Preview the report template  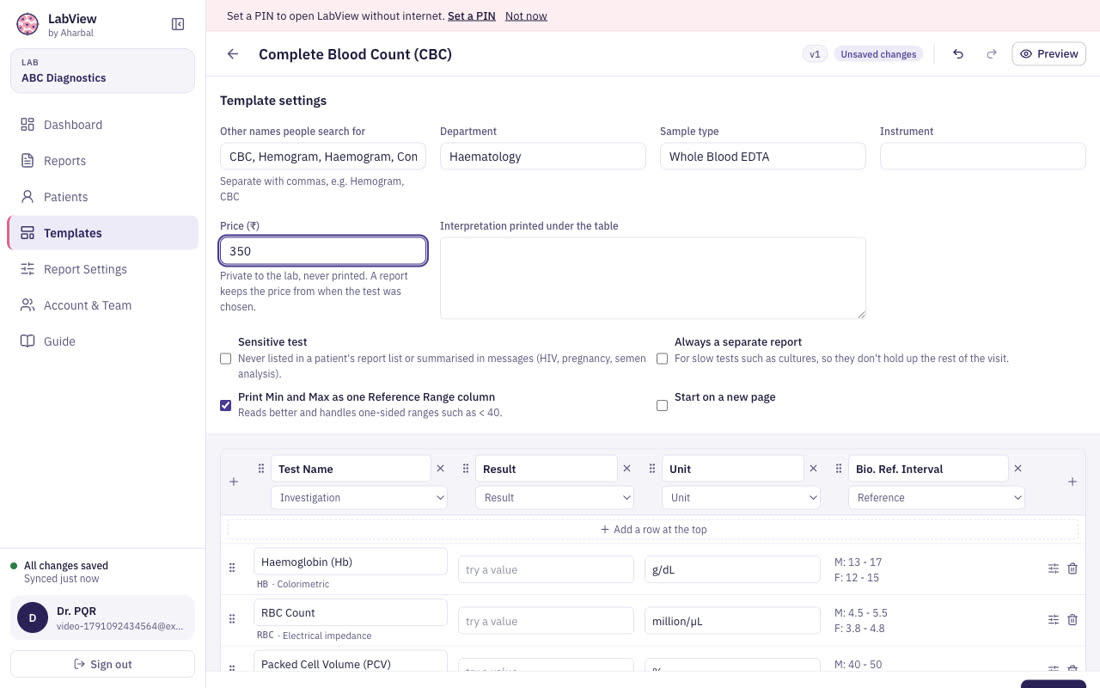coord(1049,54)
